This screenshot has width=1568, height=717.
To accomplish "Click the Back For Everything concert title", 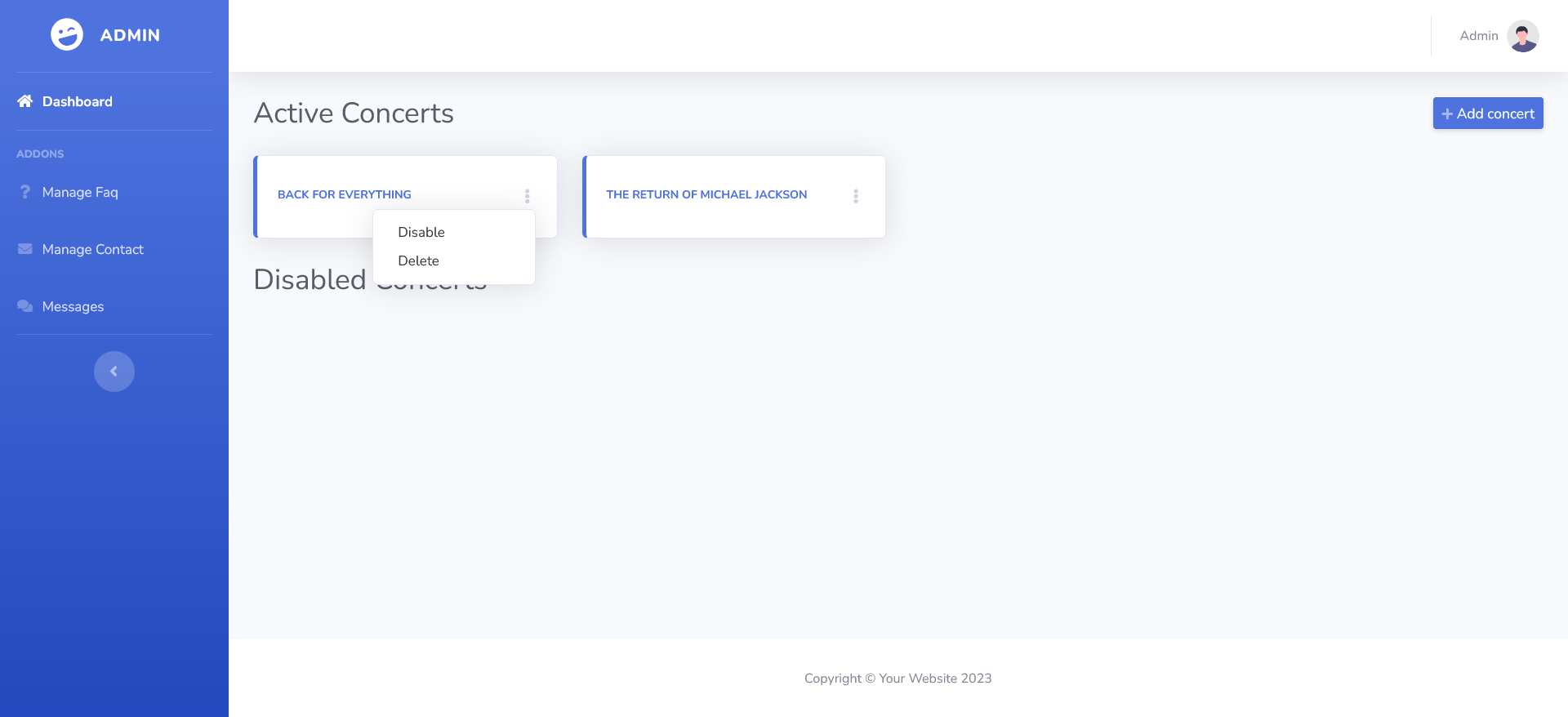I will click(x=344, y=194).
